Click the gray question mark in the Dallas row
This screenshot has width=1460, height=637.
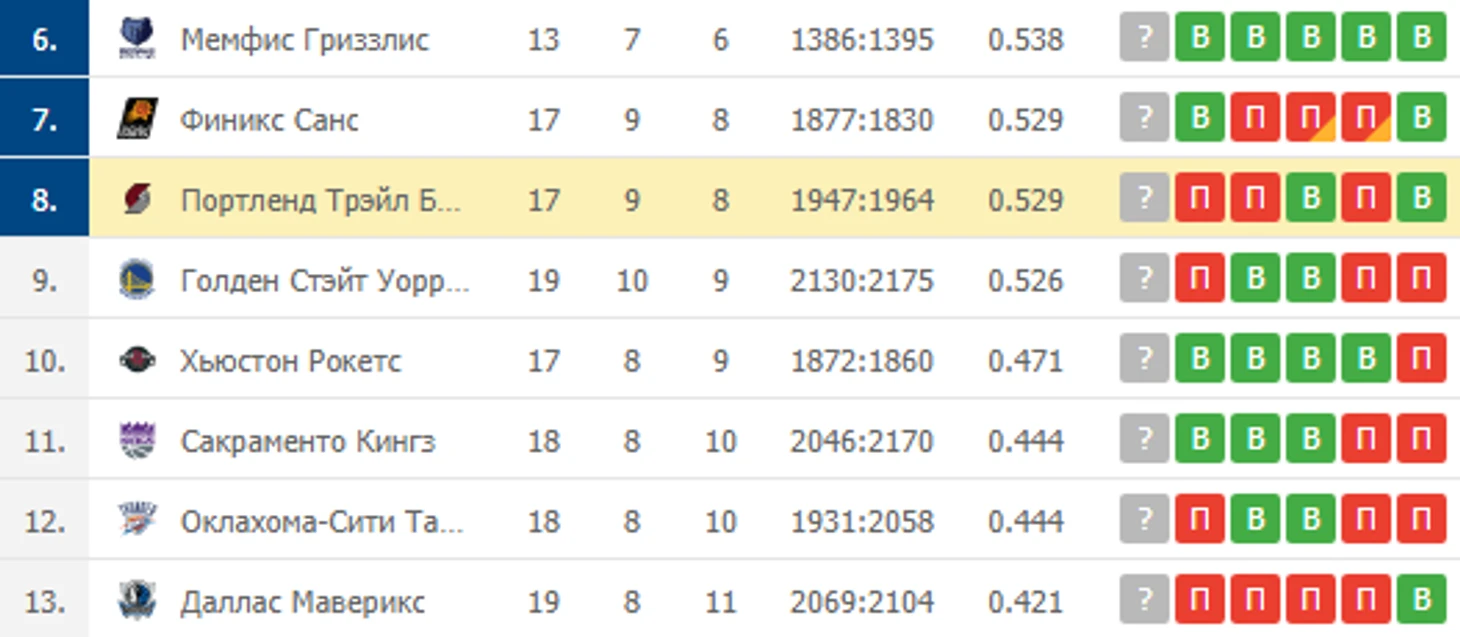pos(1144,601)
